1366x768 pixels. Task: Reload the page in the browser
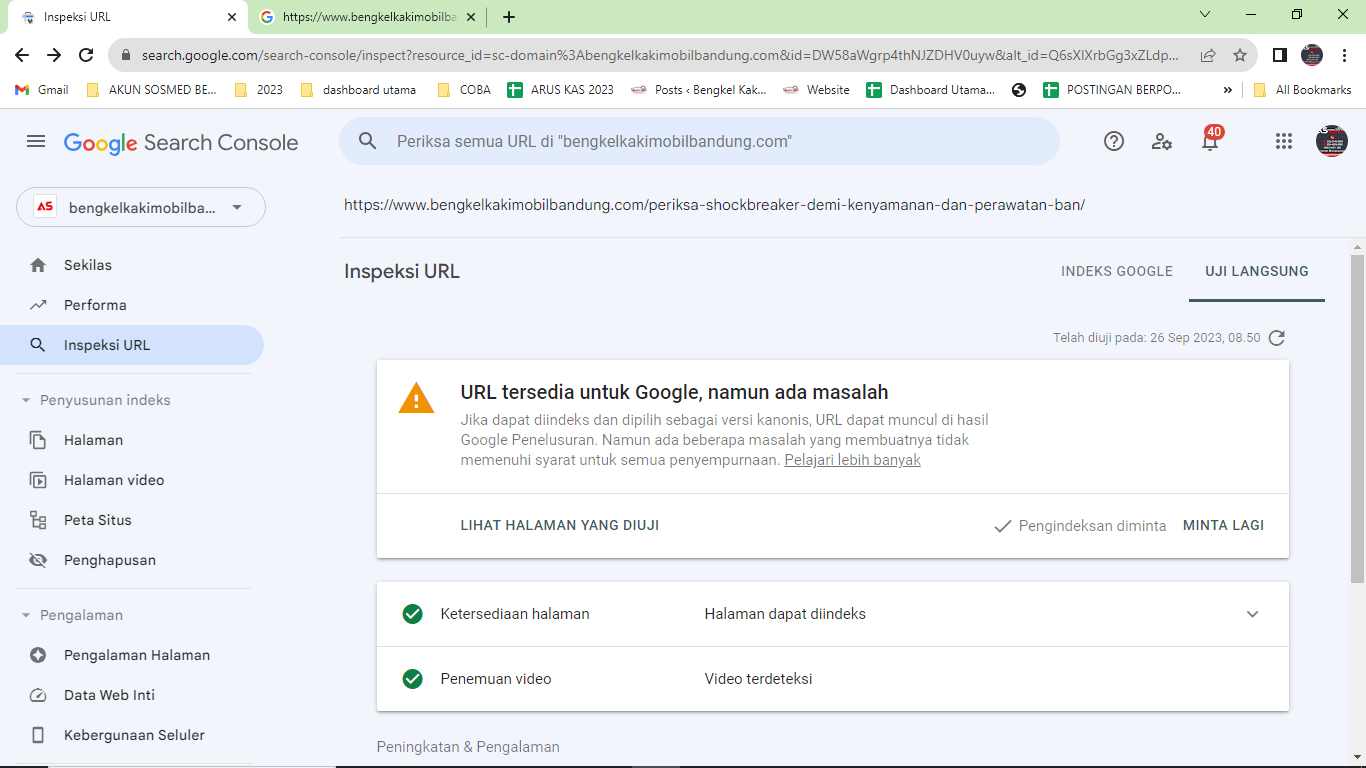[x=86, y=55]
